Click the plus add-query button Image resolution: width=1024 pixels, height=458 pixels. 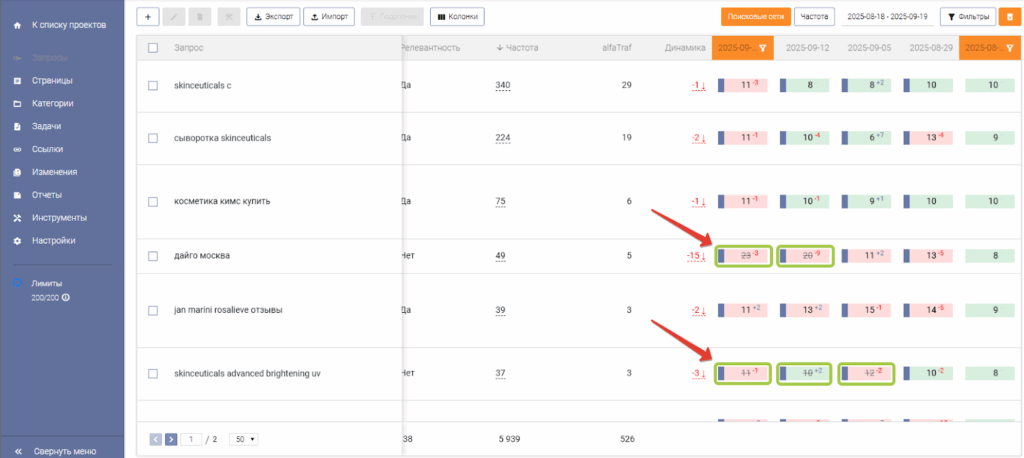[148, 17]
